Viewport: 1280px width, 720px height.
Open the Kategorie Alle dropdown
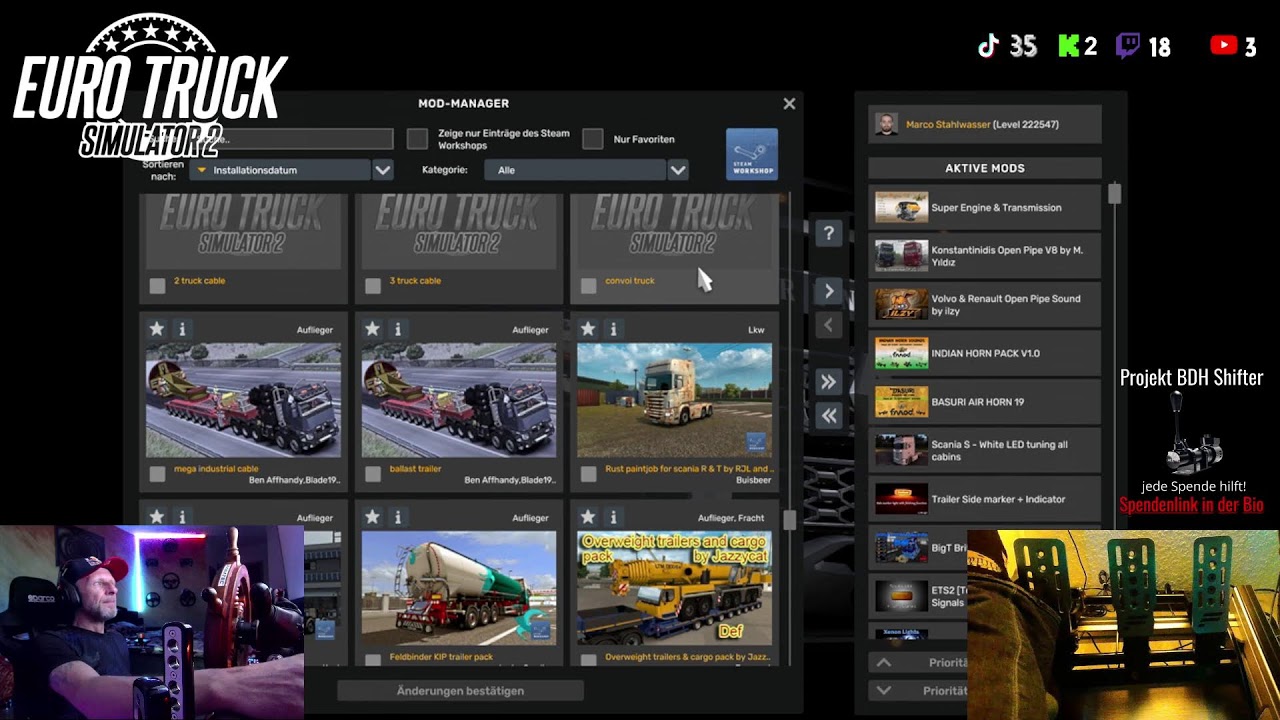tap(576, 170)
